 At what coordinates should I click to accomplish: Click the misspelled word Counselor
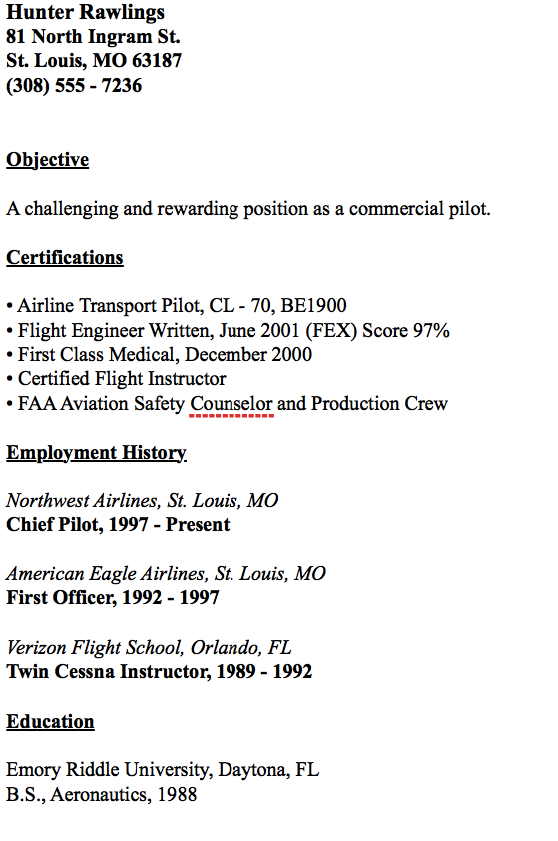point(231,403)
